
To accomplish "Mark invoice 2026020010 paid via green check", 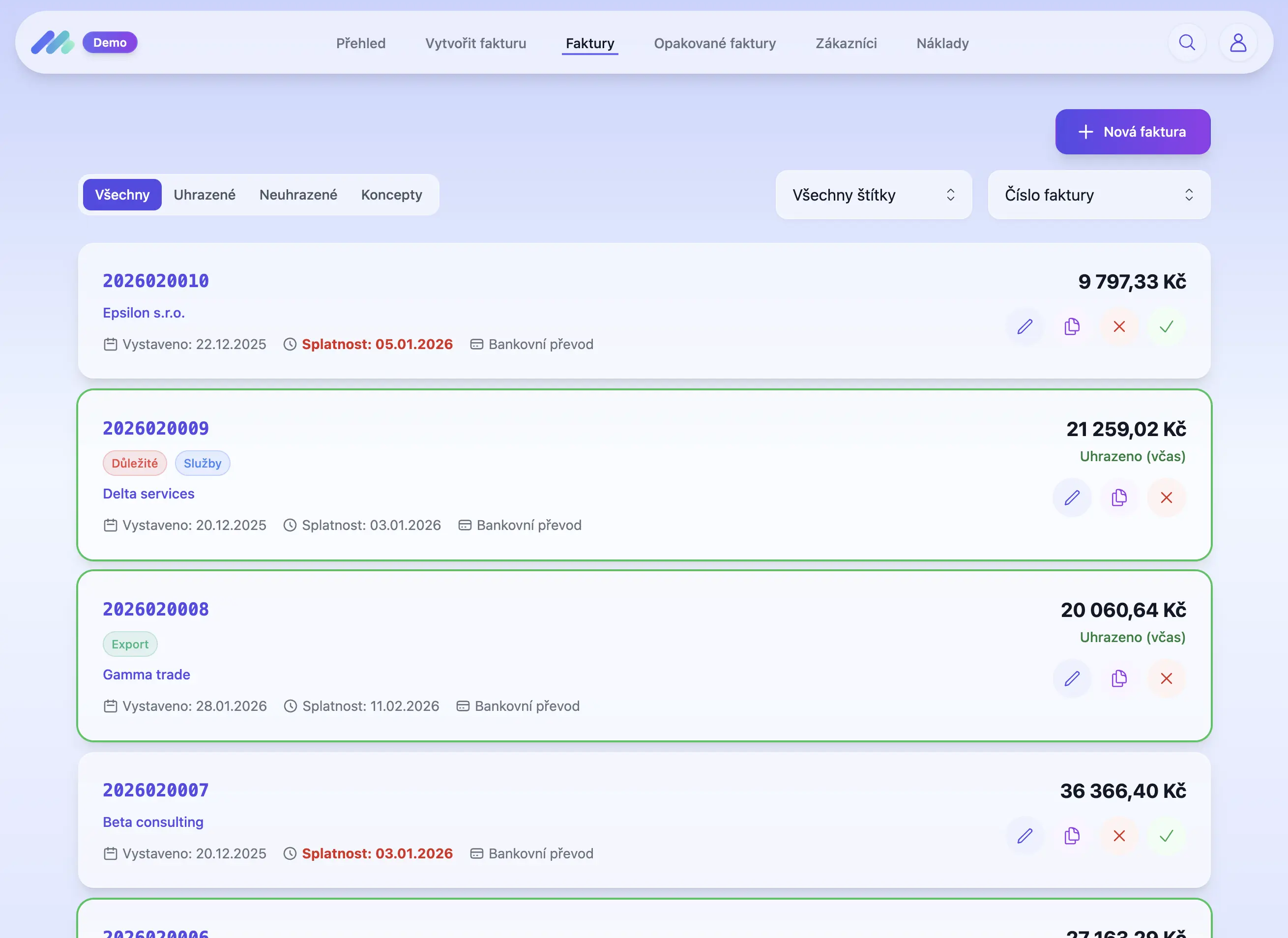I will click(1166, 326).
